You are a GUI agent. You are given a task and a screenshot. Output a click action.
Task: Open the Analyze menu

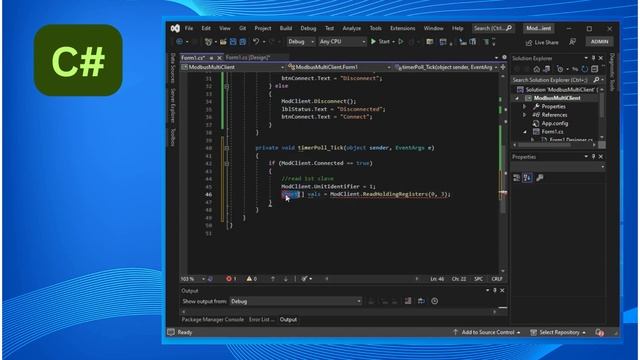351,28
